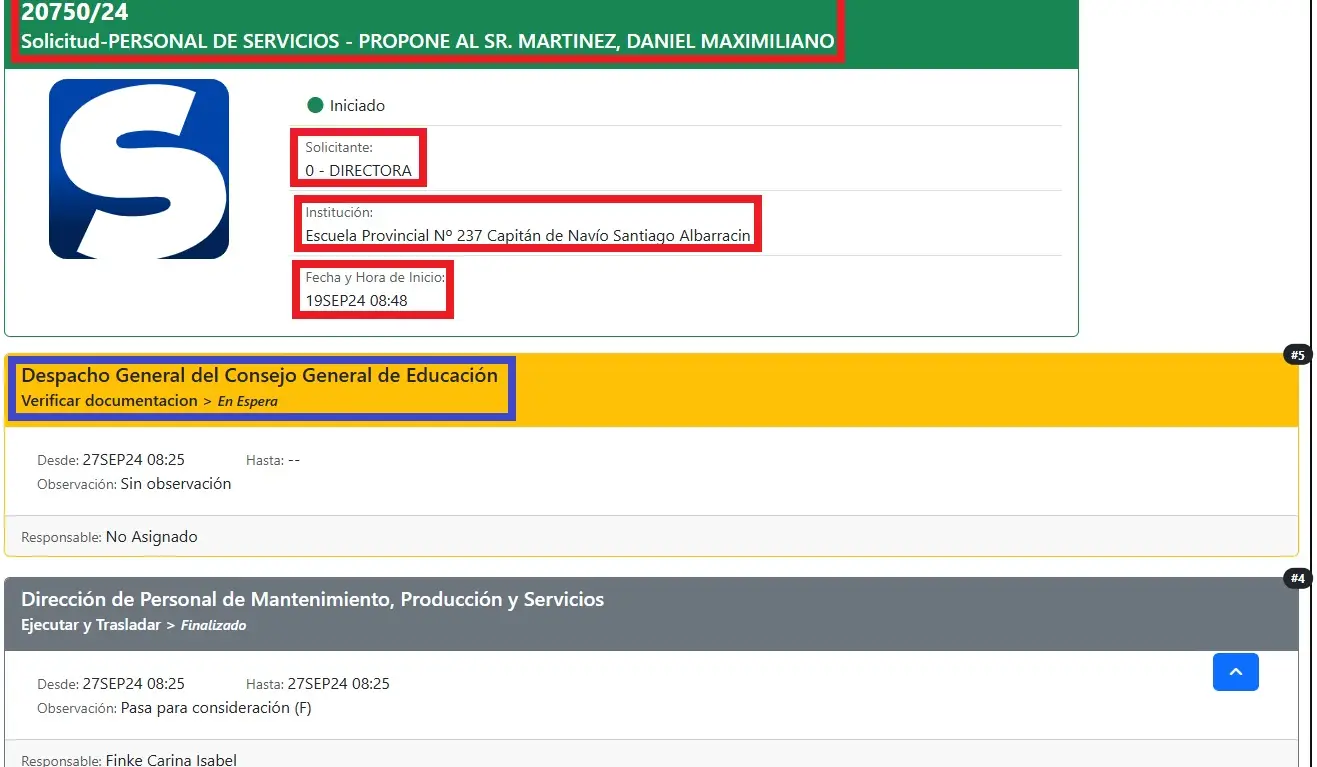Click the Responsable No Asignado footer

click(x=151, y=537)
